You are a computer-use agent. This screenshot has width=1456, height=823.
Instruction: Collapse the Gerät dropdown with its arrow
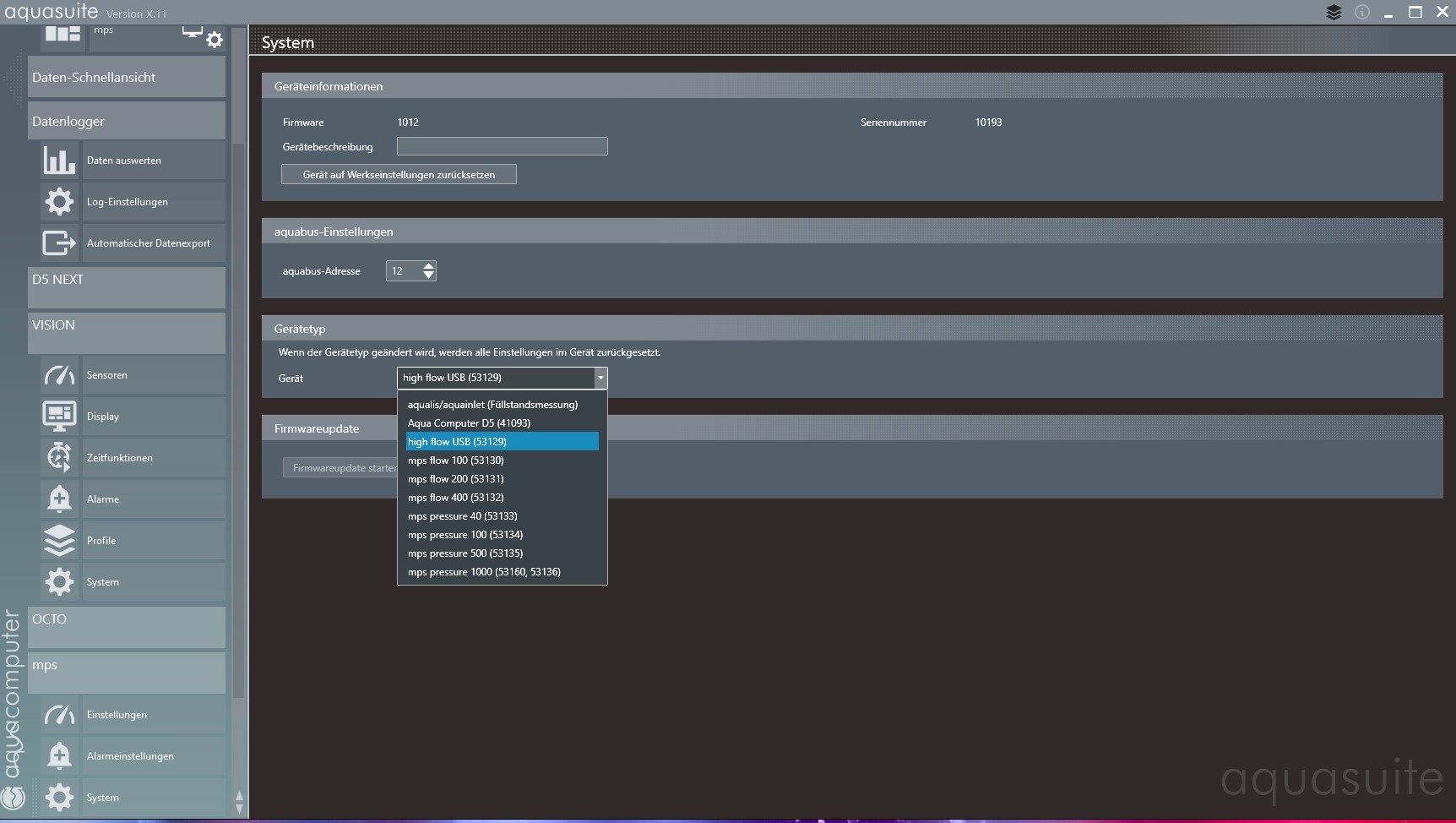pos(600,378)
